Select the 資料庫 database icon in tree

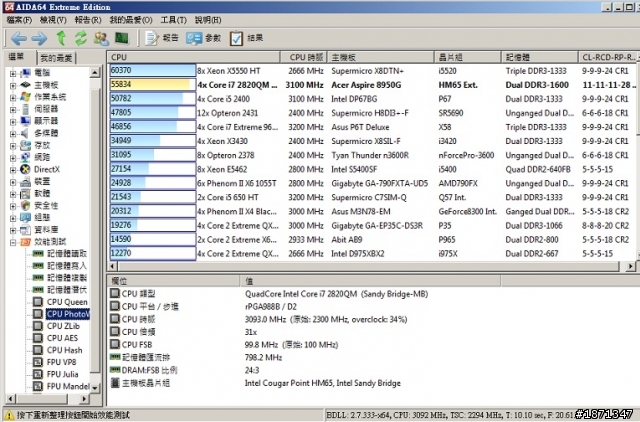25,229
